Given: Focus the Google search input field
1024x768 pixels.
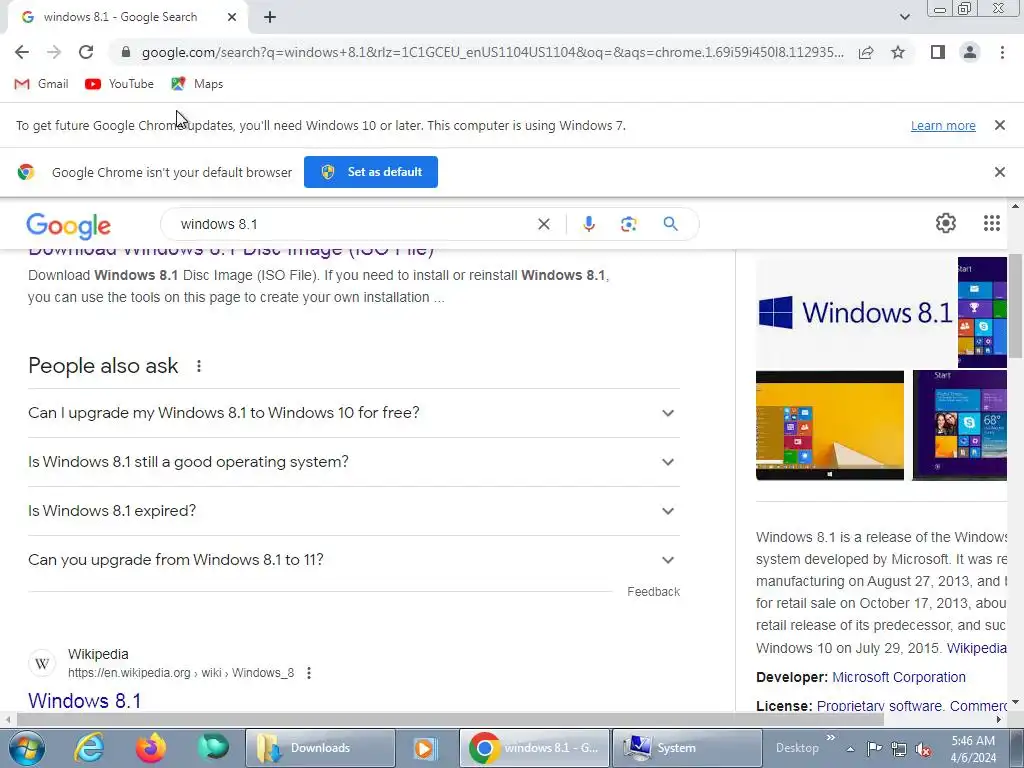Looking at the screenshot, I should tap(353, 224).
